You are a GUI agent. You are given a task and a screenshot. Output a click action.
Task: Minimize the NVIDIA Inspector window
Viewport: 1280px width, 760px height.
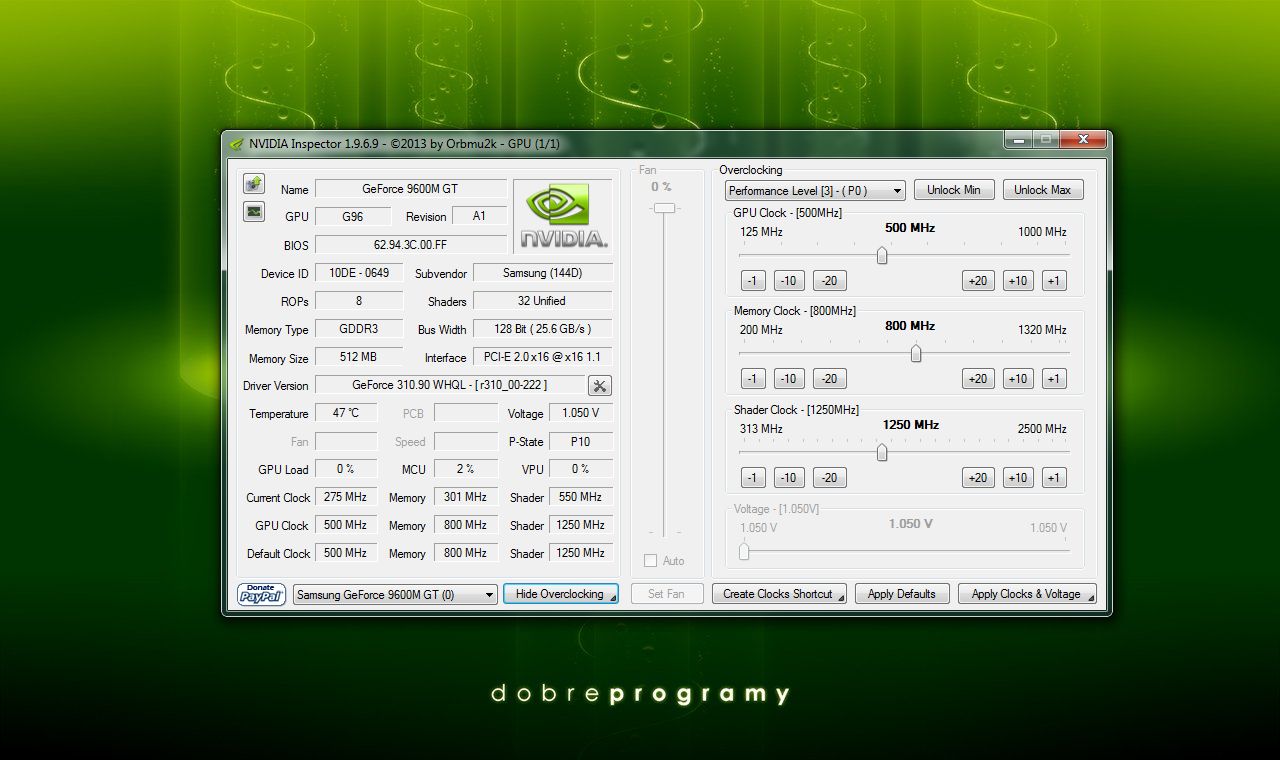pos(1018,140)
